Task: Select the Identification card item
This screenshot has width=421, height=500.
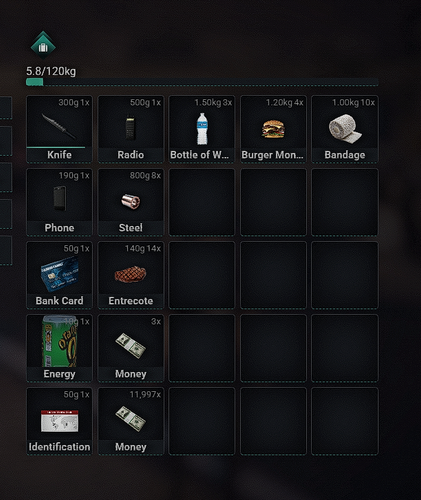Action: coord(59,421)
